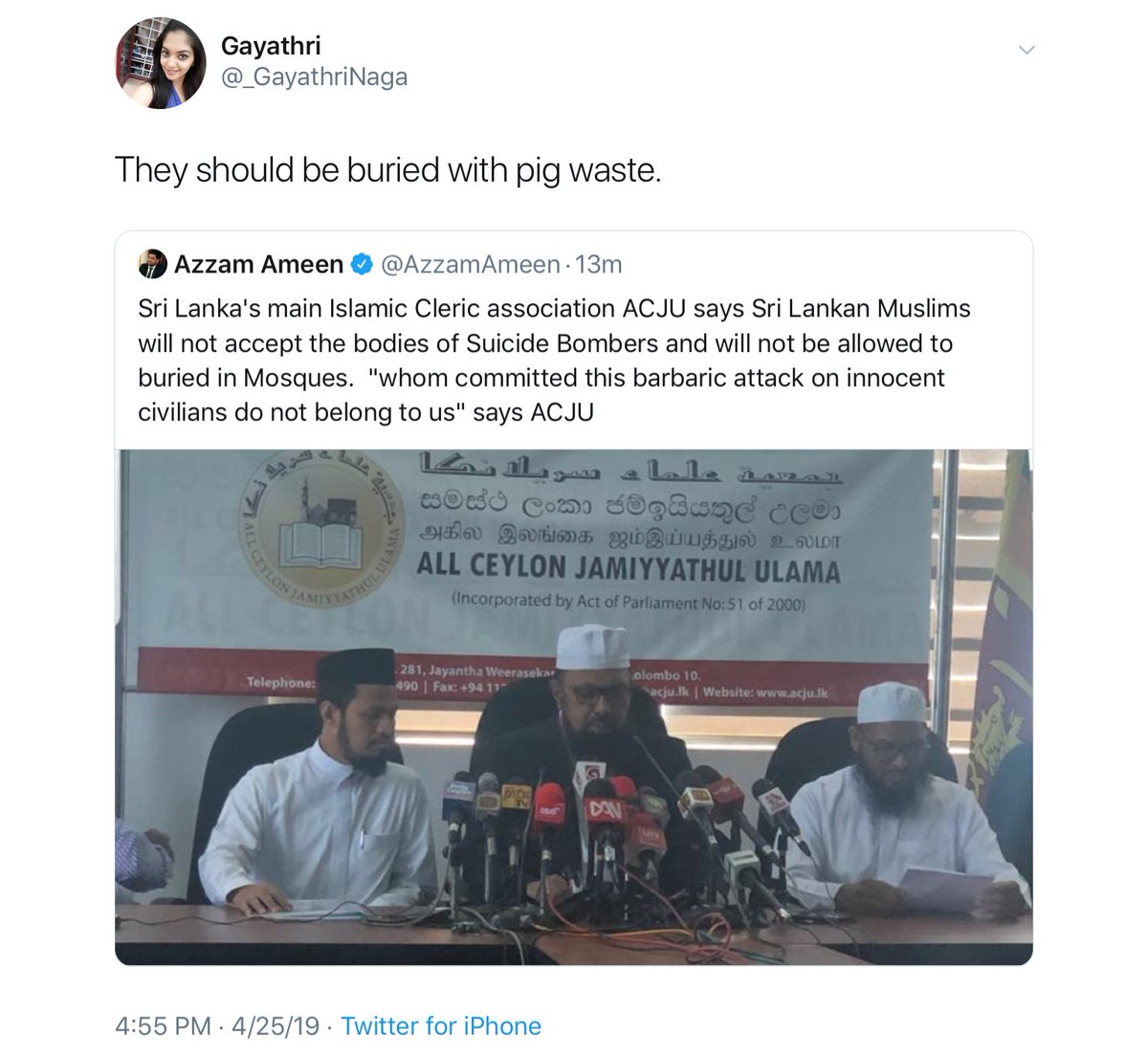Click the Gayathri display name

(x=271, y=45)
